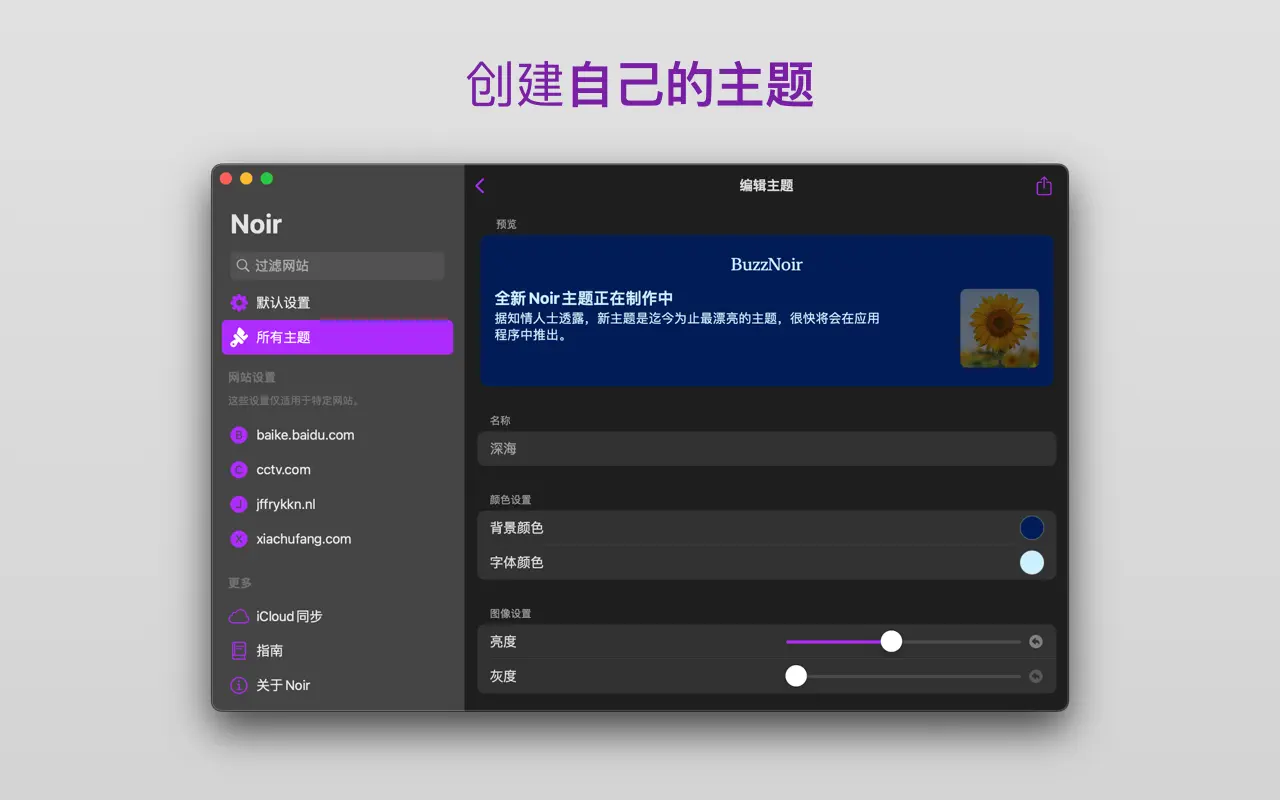
Task: Click the gear icon beside 默认设置
Action: [239, 303]
